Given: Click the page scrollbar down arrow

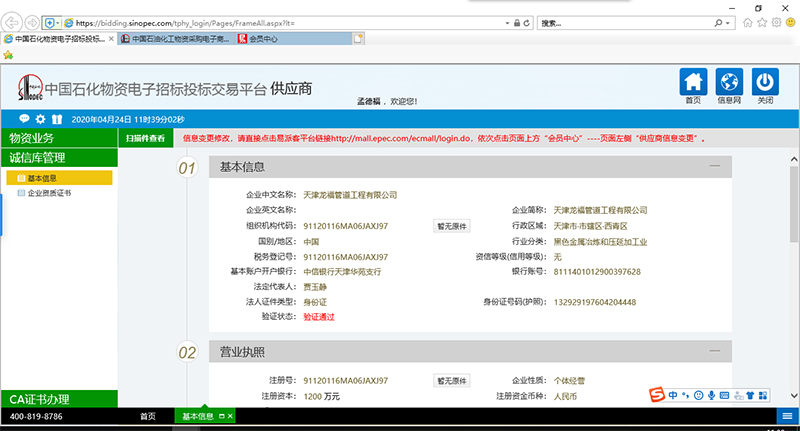Looking at the screenshot, I should (794, 395).
